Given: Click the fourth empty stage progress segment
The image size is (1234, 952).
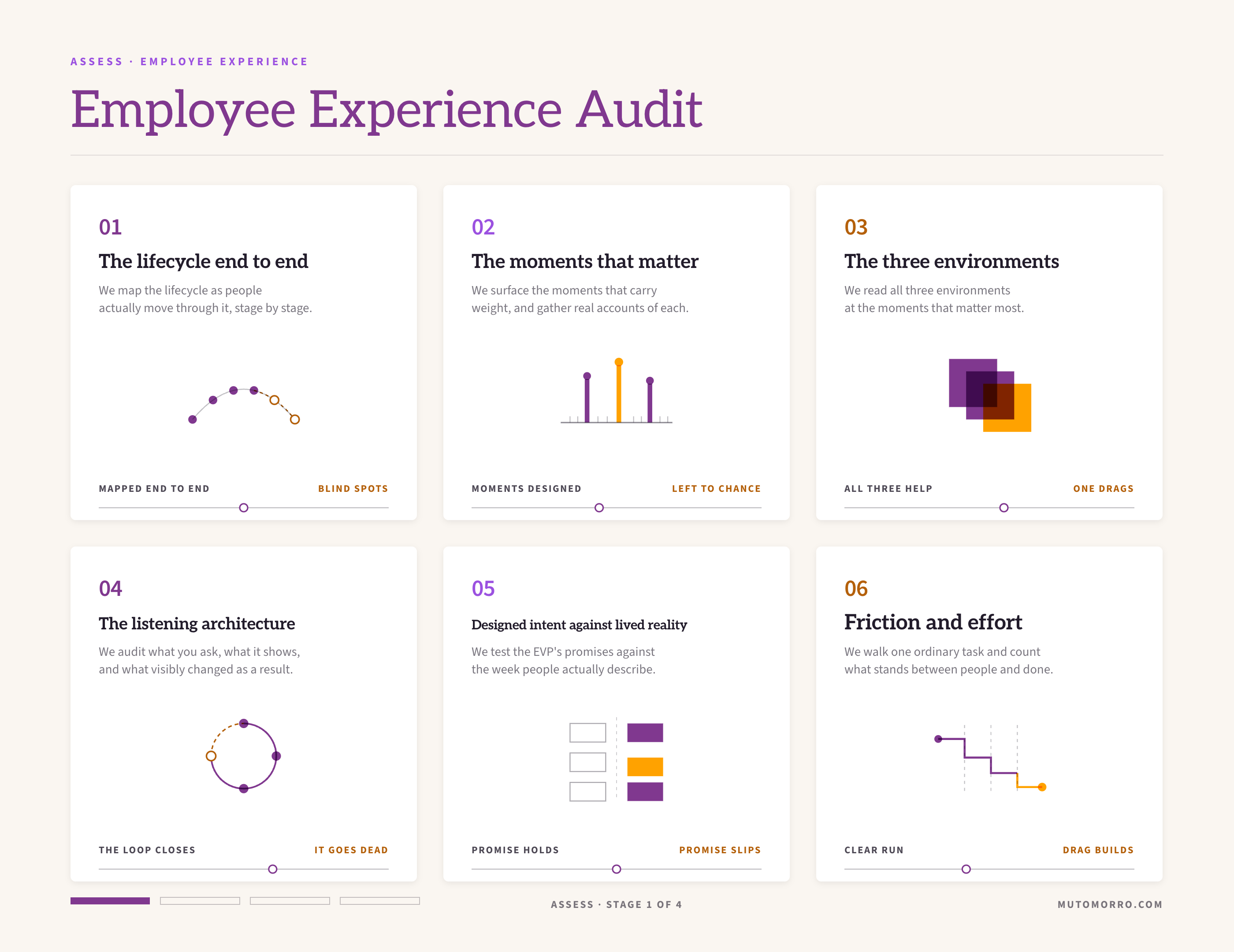Looking at the screenshot, I should pos(380,900).
